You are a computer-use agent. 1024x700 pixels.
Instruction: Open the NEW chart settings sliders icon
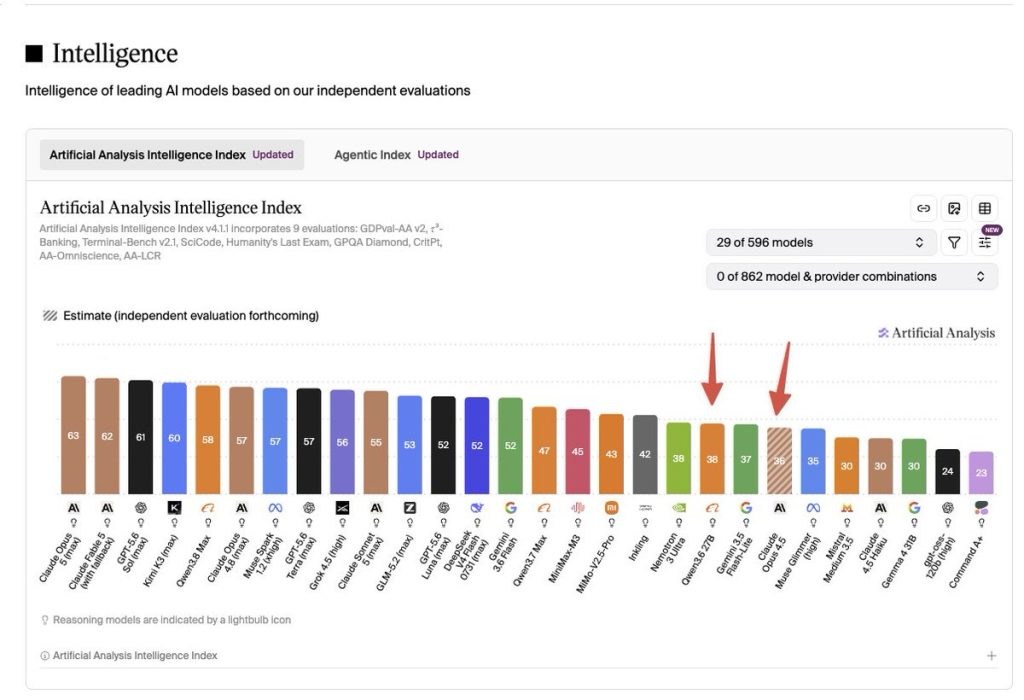pyautogui.click(x=985, y=243)
